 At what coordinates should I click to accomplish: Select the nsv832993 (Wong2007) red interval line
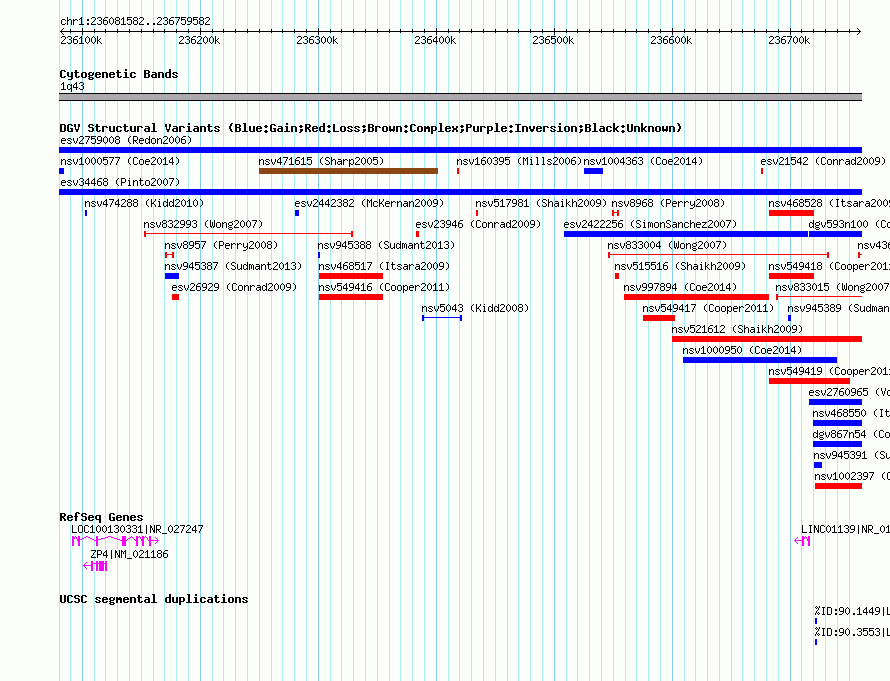249,234
